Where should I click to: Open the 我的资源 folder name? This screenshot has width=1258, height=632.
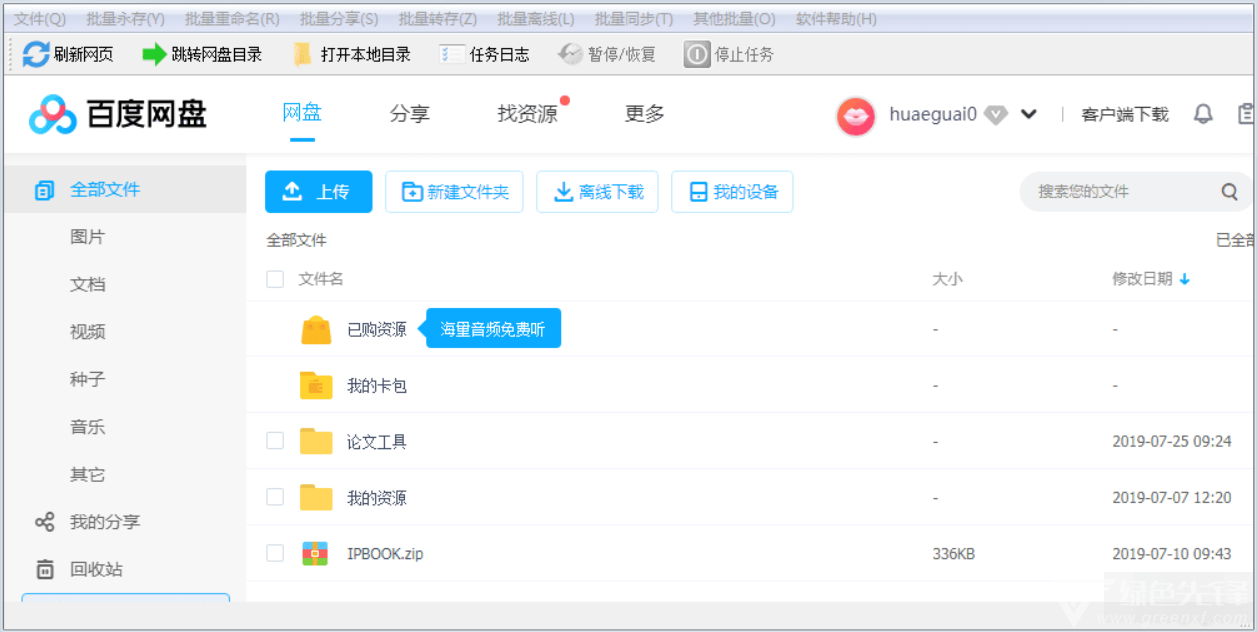[x=377, y=498]
